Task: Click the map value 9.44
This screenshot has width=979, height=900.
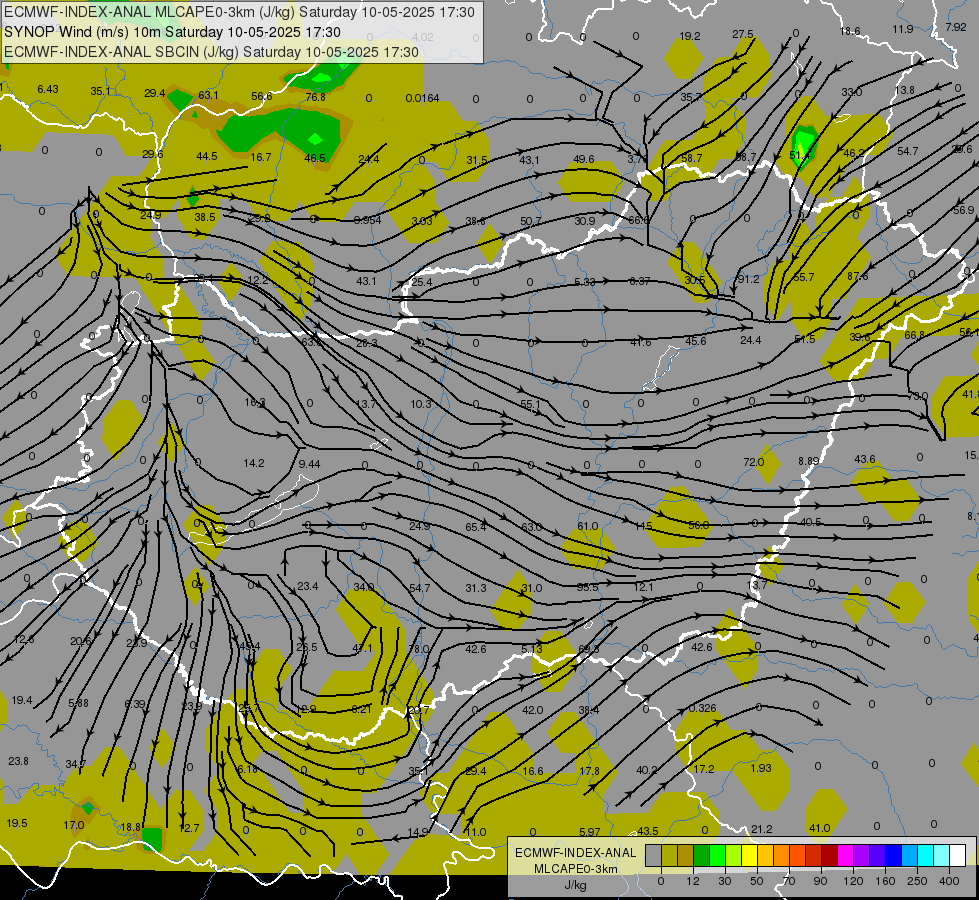Action: click(310, 463)
